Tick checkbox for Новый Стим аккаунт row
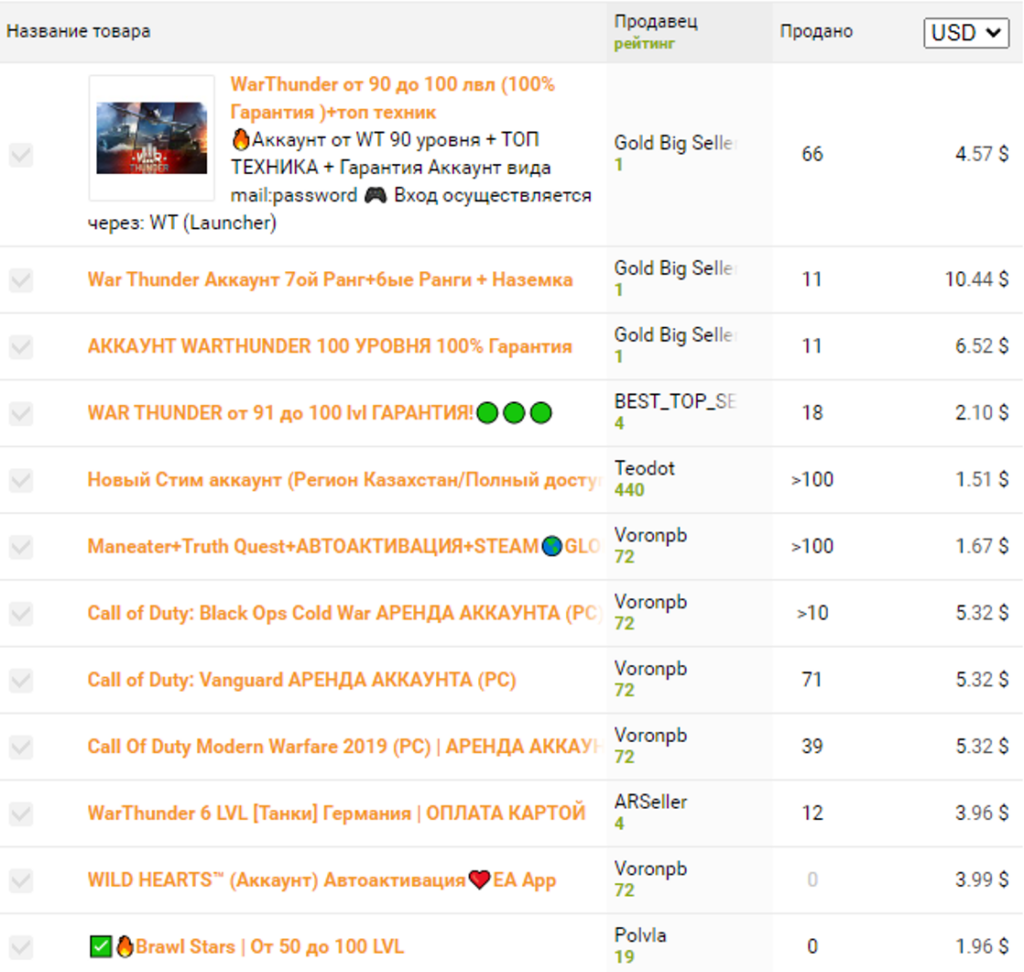The image size is (1024, 972). click(21, 480)
